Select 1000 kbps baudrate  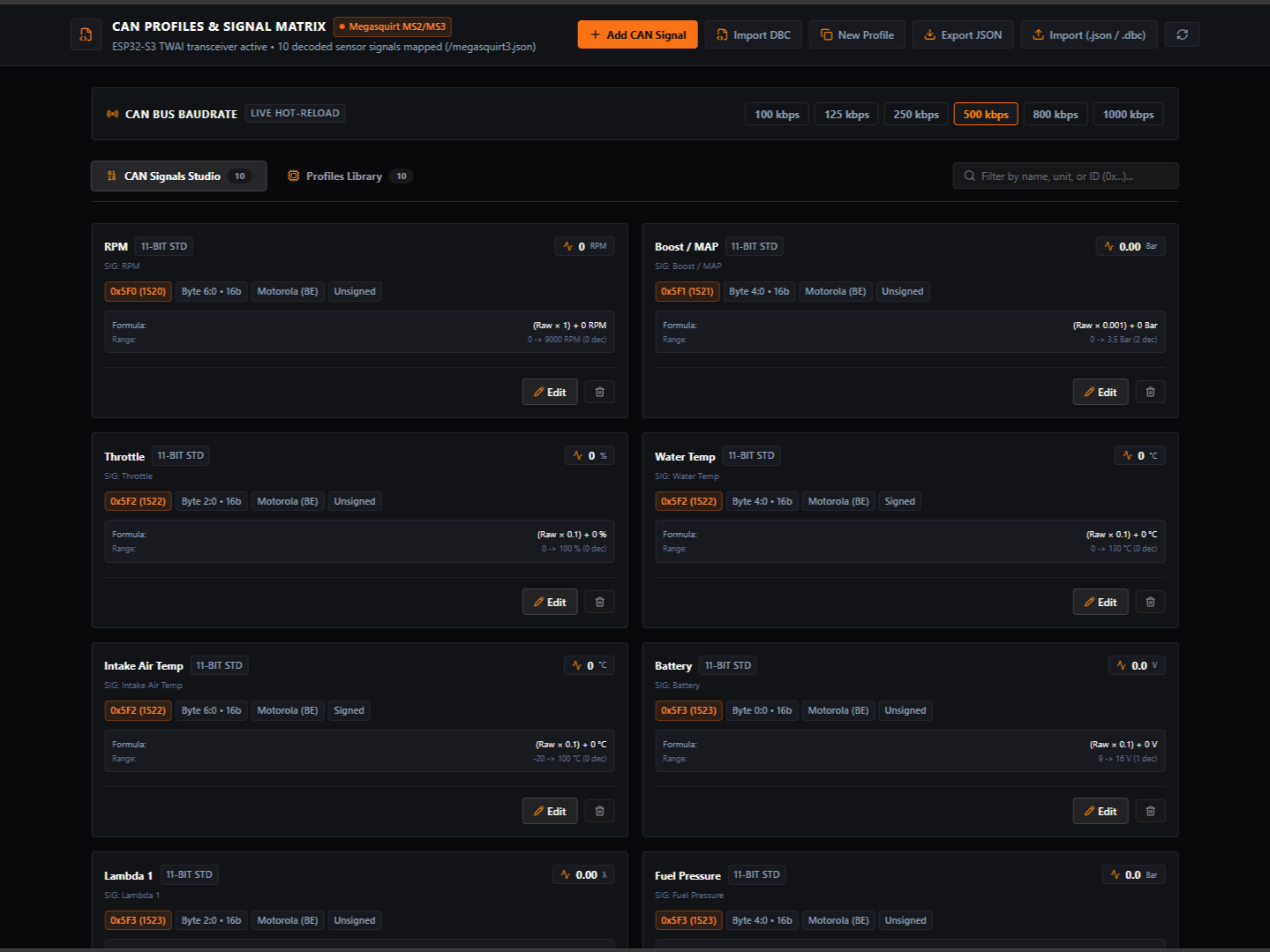coord(1128,114)
